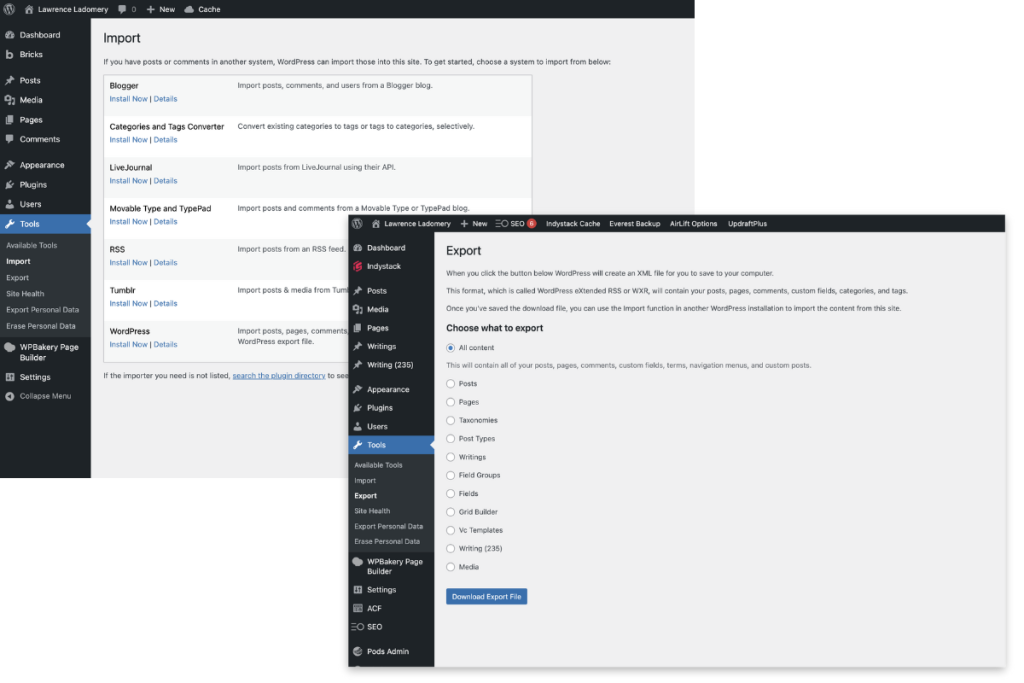The image size is (1024, 683).
Task: Click Pages icon in Import window sidebar
Action: (10, 119)
